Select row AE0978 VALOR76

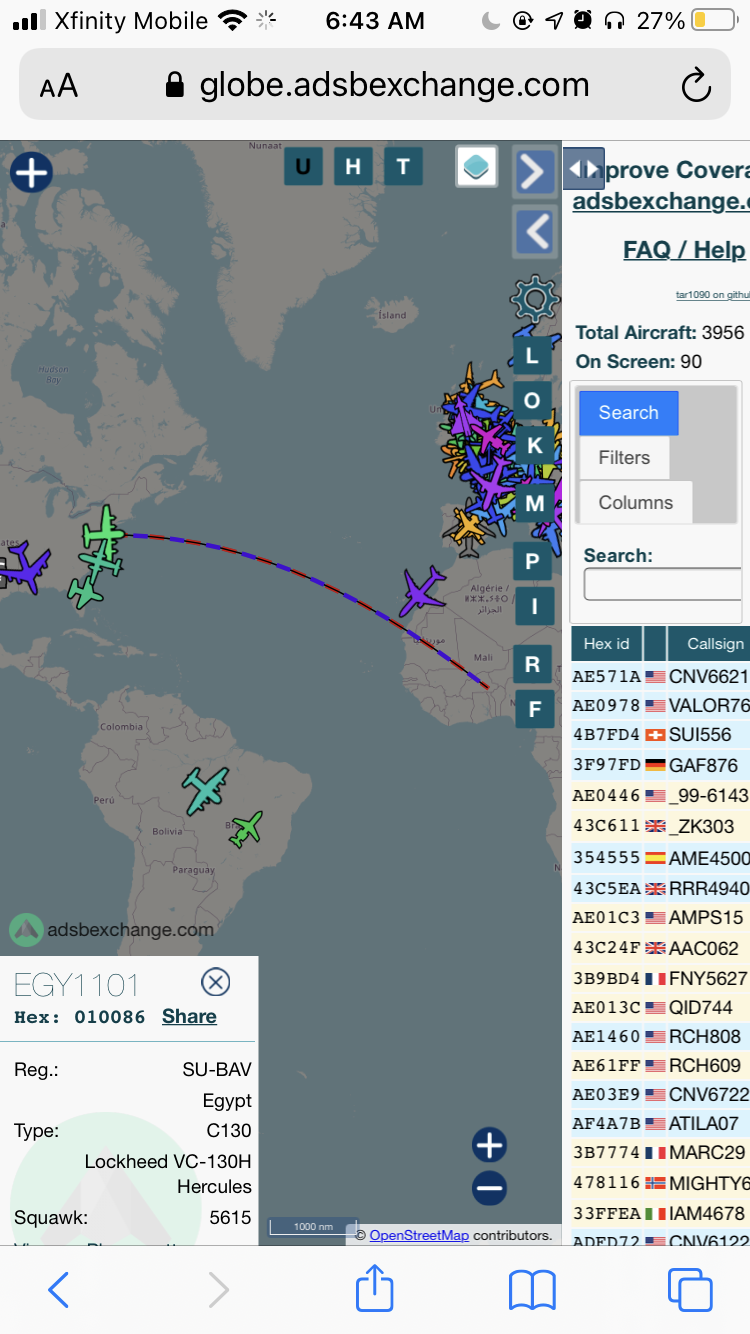point(660,705)
